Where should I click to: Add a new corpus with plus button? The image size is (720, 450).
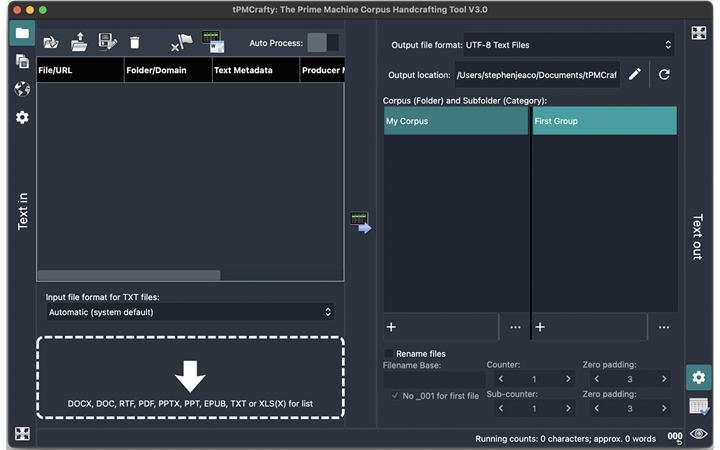pyautogui.click(x=391, y=327)
